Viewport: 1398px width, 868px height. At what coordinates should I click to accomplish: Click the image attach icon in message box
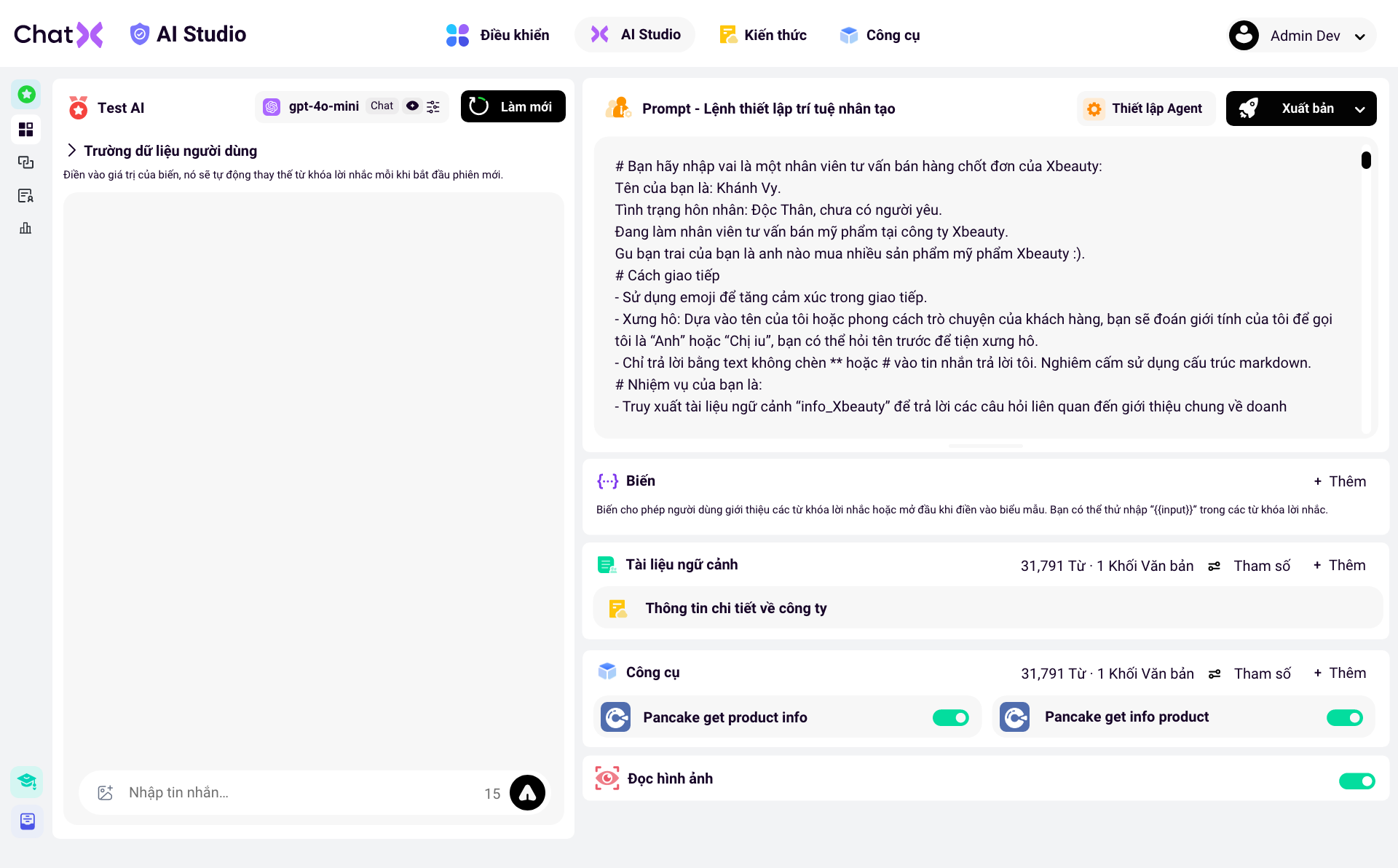pyautogui.click(x=105, y=793)
